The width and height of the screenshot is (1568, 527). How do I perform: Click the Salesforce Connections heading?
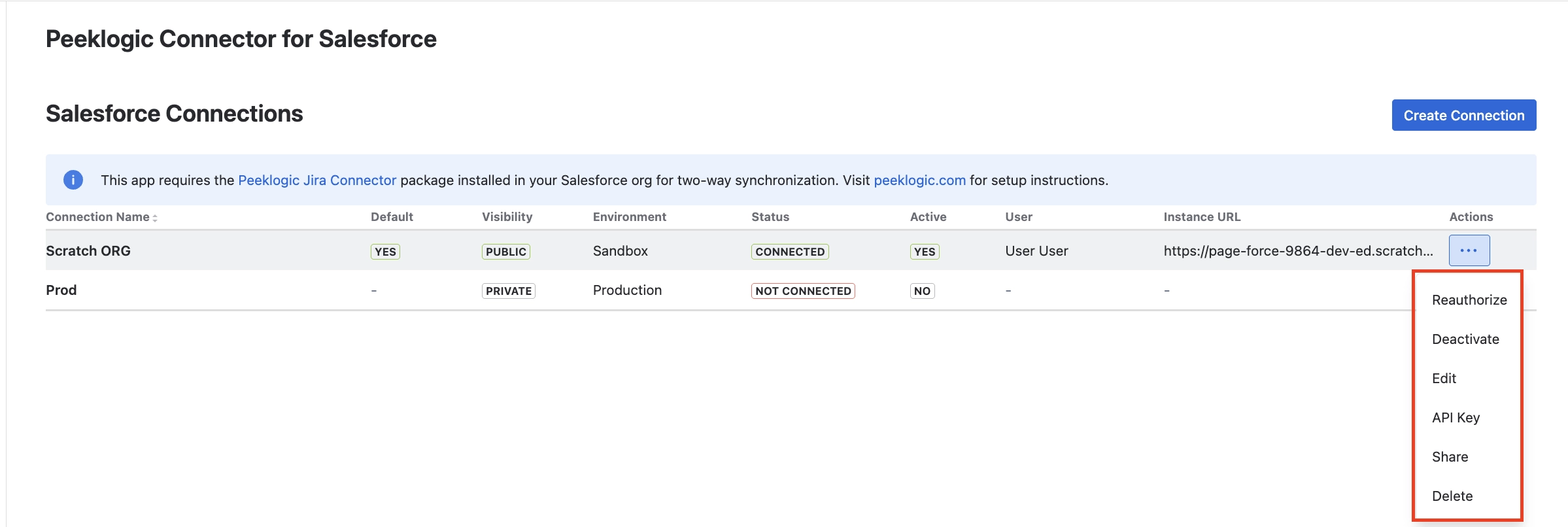point(175,114)
